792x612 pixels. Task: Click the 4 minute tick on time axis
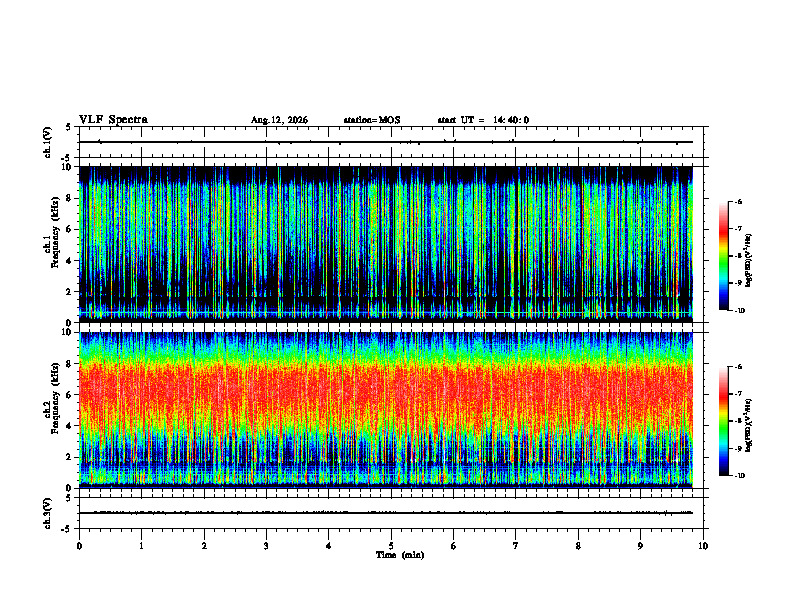point(328,546)
